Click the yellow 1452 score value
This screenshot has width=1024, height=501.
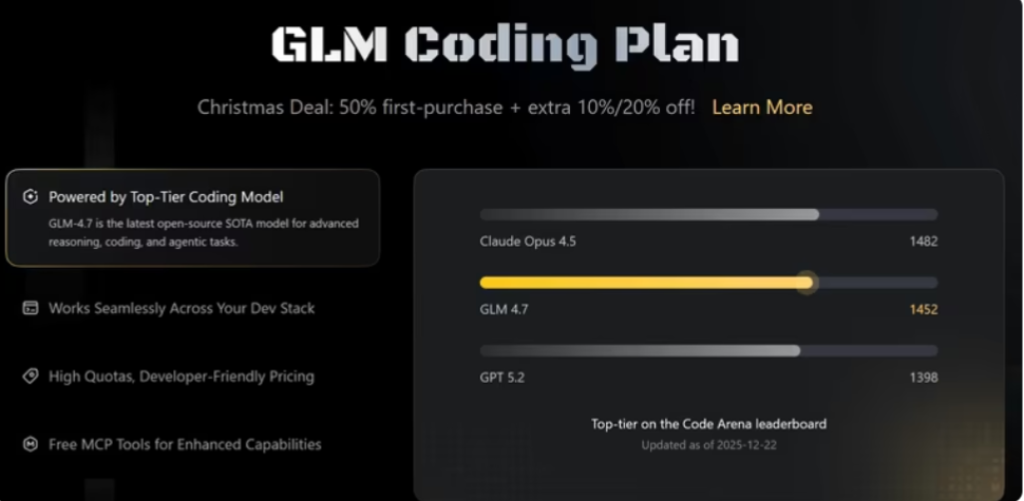point(923,309)
